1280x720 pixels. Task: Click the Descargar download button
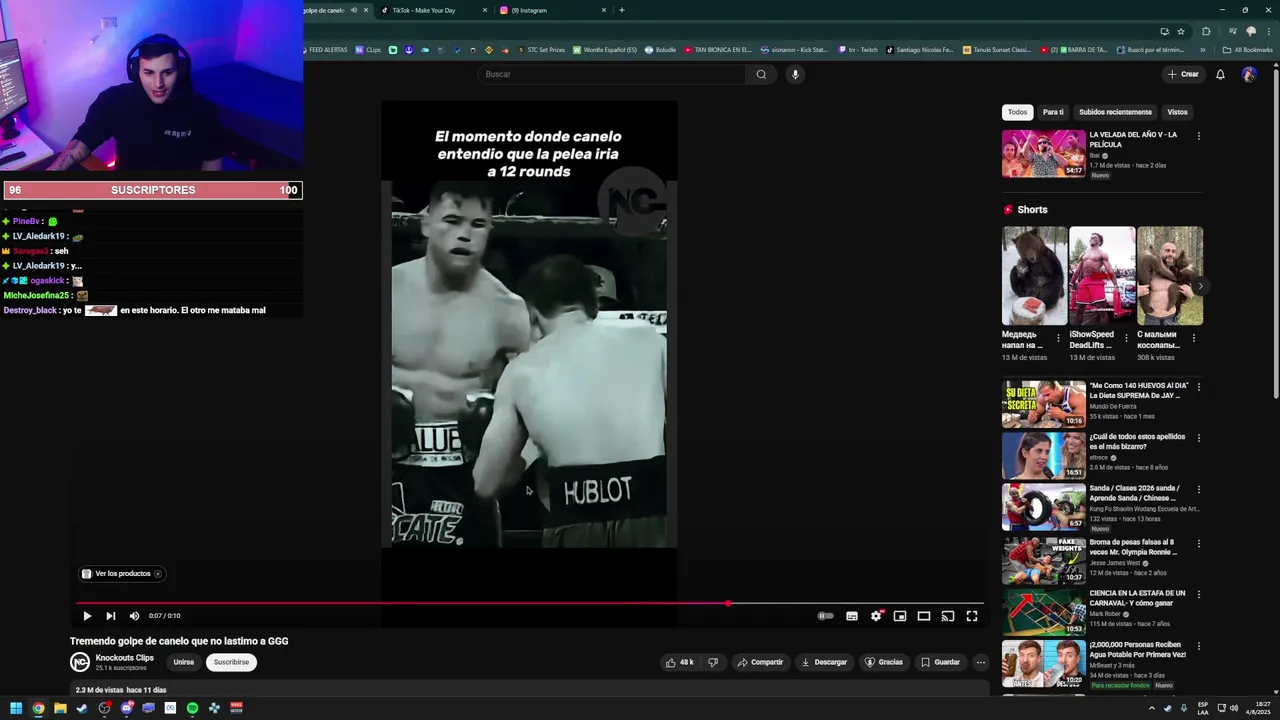coord(824,662)
